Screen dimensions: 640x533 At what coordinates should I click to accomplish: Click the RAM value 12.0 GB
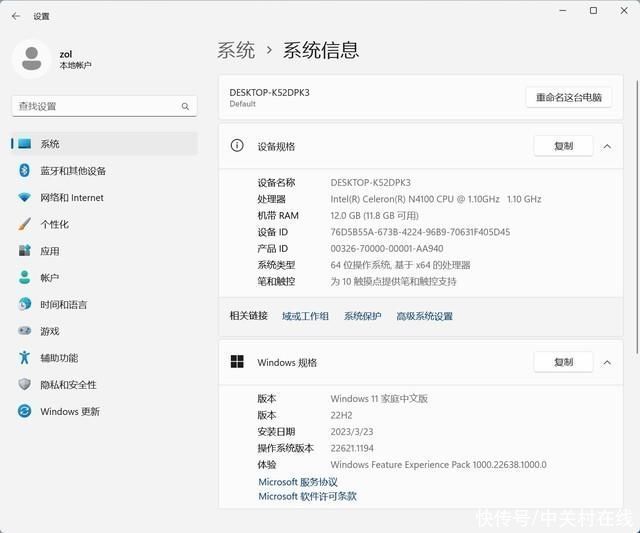click(x=374, y=215)
